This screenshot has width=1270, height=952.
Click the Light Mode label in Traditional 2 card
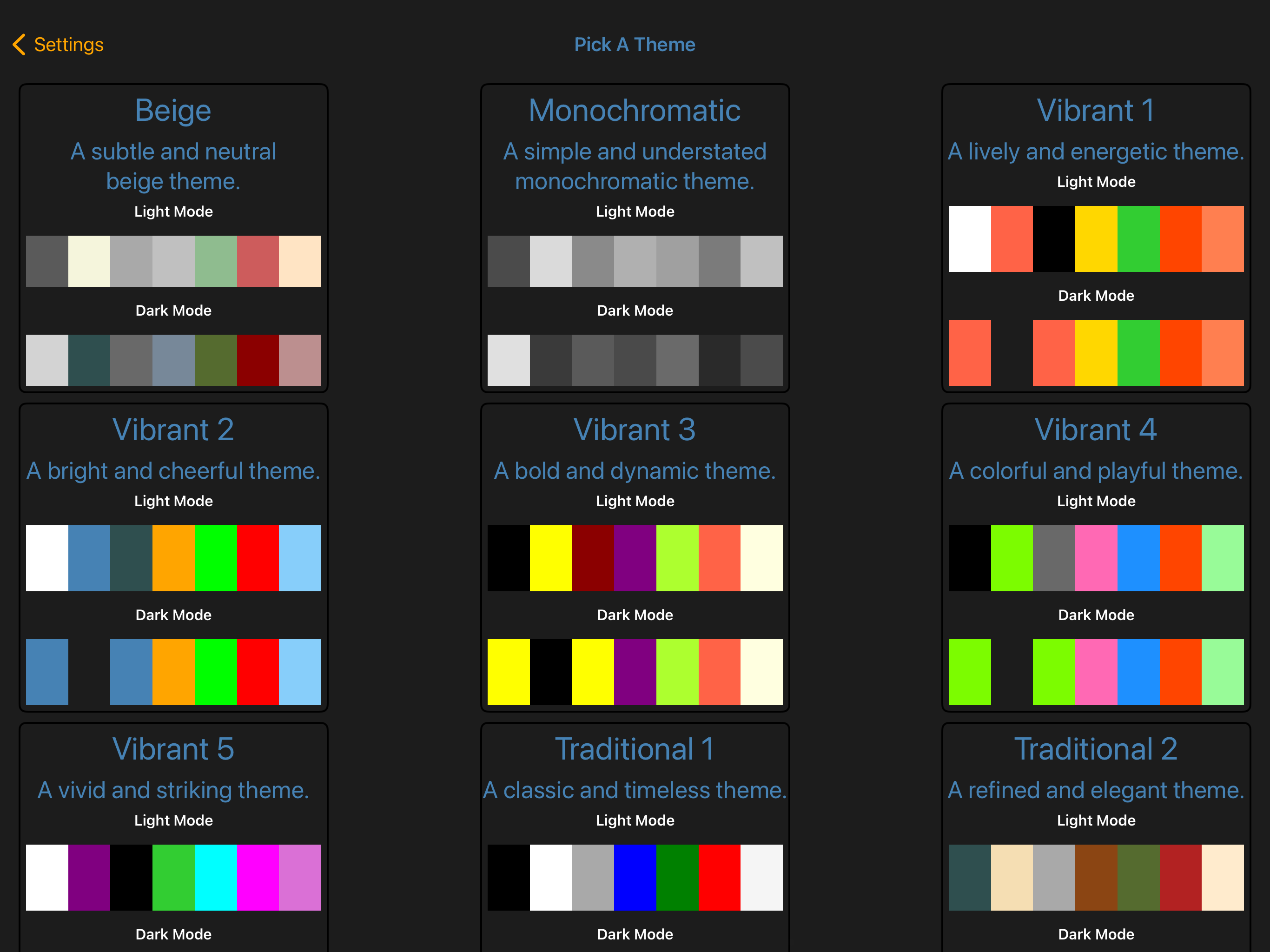click(1096, 820)
